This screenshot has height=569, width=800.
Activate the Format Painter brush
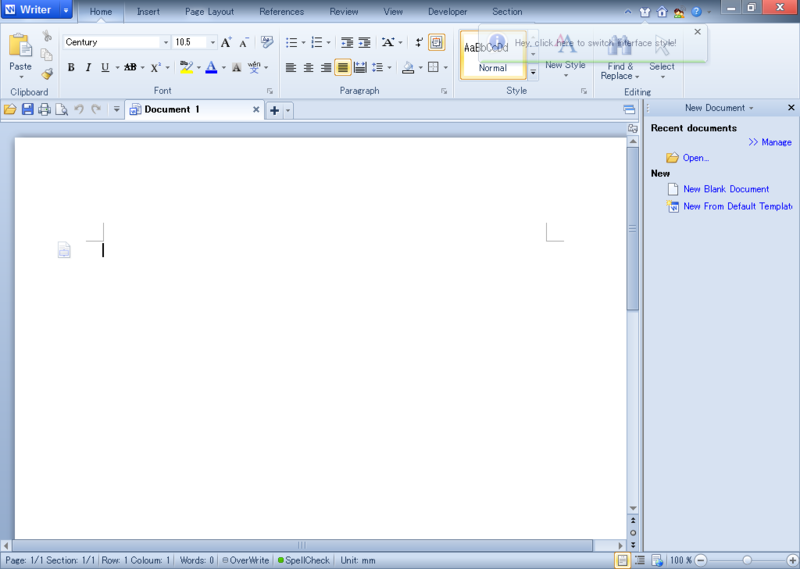pyautogui.click(x=47, y=74)
